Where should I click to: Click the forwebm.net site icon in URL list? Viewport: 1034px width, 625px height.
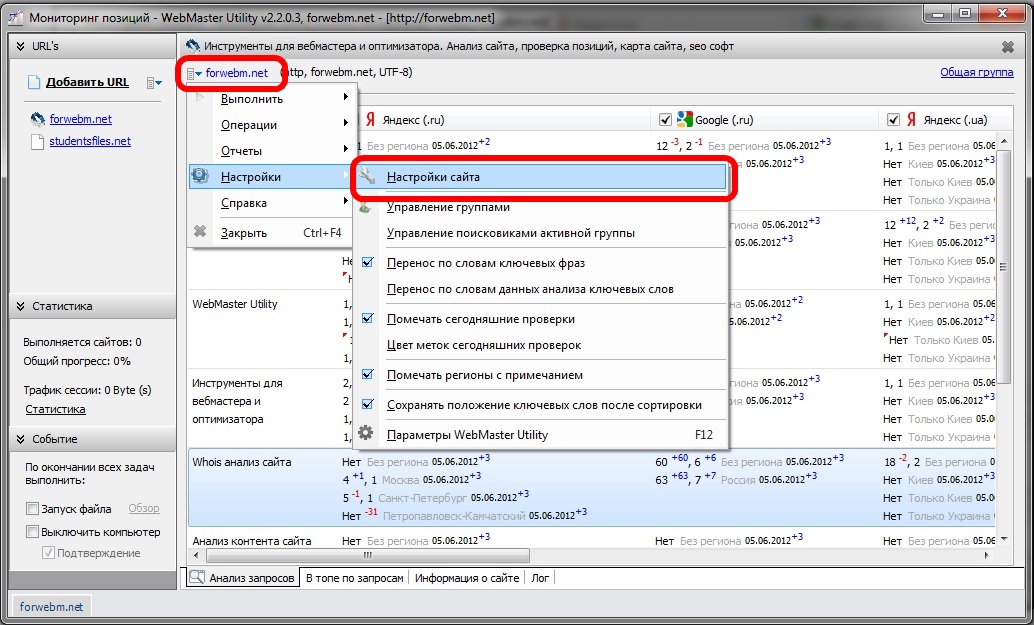point(38,119)
